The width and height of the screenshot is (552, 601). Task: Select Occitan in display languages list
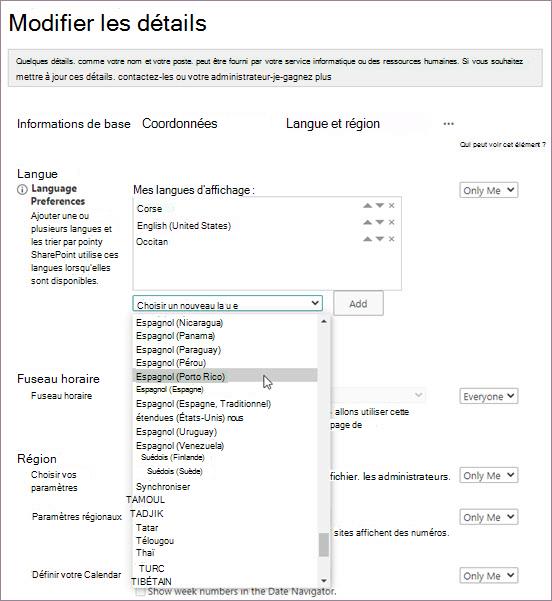(x=152, y=242)
